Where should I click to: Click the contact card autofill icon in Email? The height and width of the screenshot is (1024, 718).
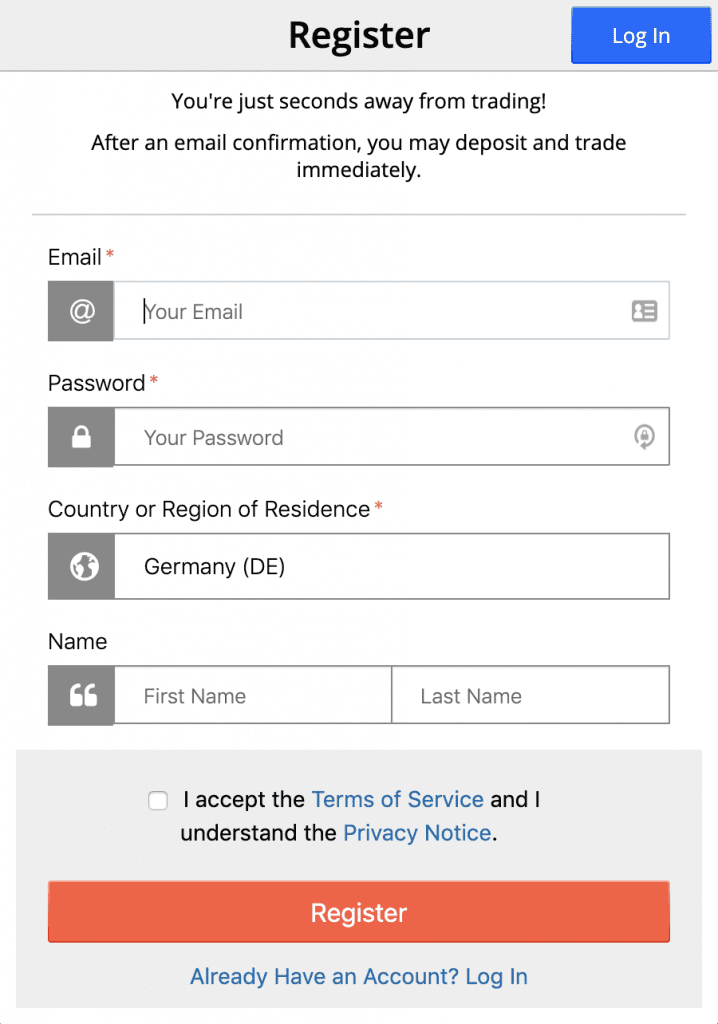[x=644, y=311]
